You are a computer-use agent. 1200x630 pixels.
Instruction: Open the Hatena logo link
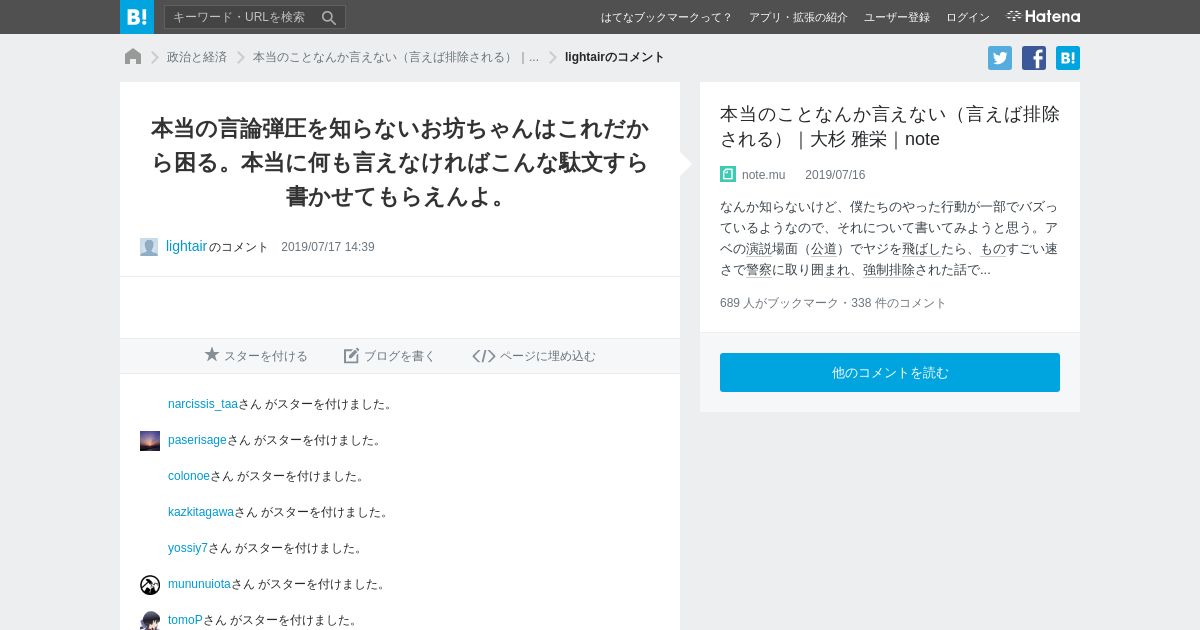[1043, 16]
